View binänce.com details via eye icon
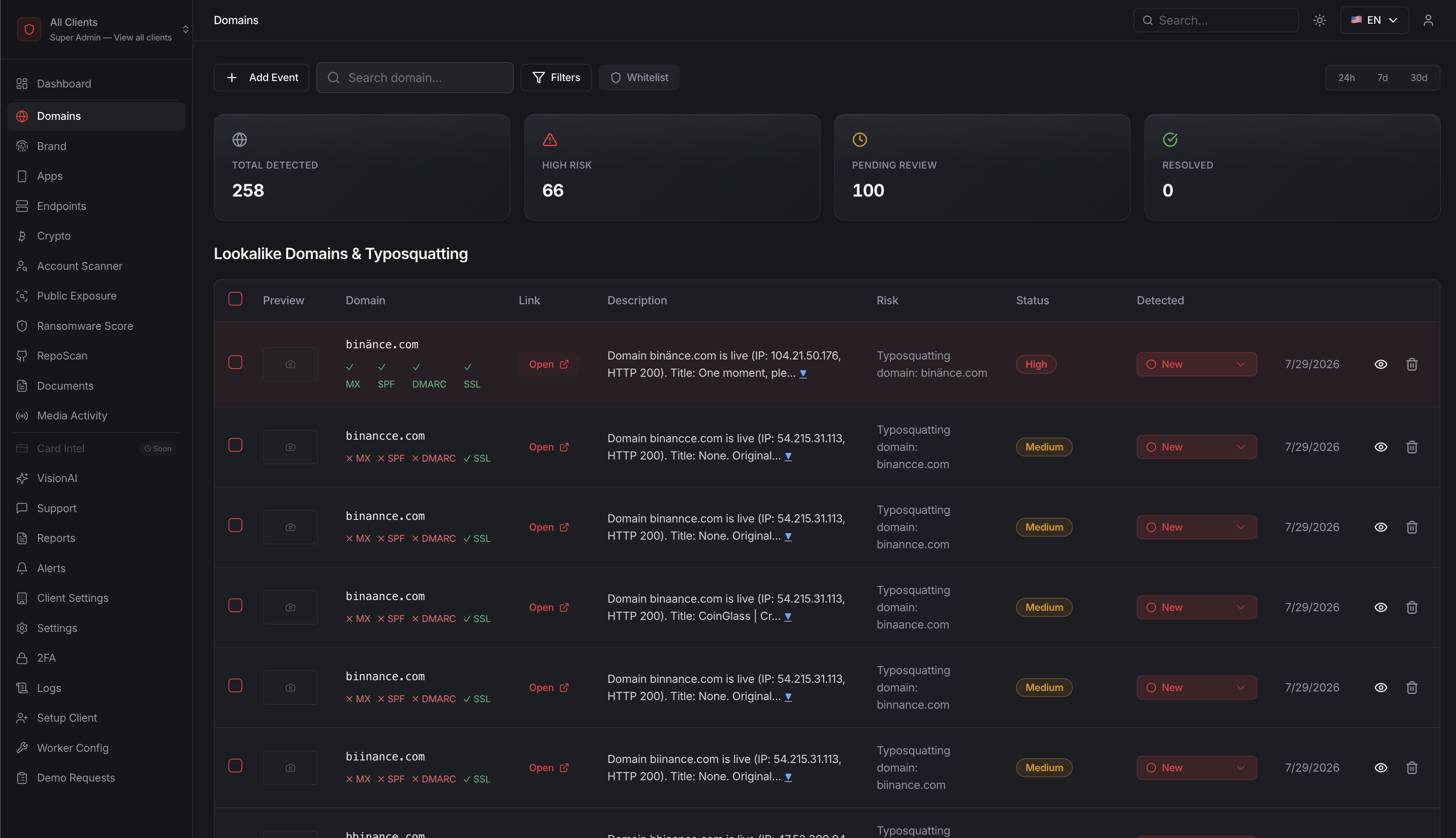The image size is (1456, 838). (1381, 364)
